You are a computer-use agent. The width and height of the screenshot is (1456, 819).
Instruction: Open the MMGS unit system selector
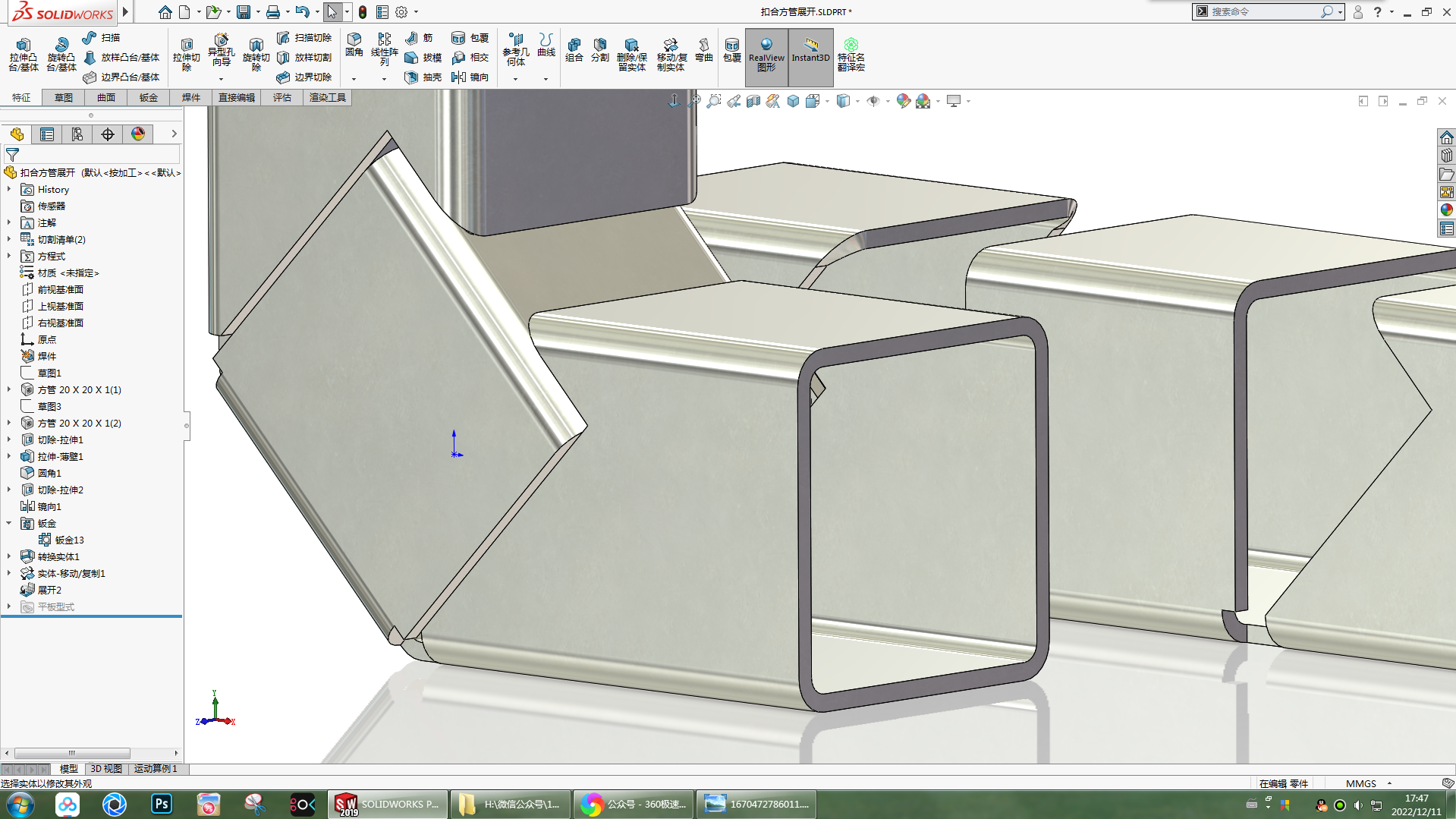click(x=1368, y=783)
